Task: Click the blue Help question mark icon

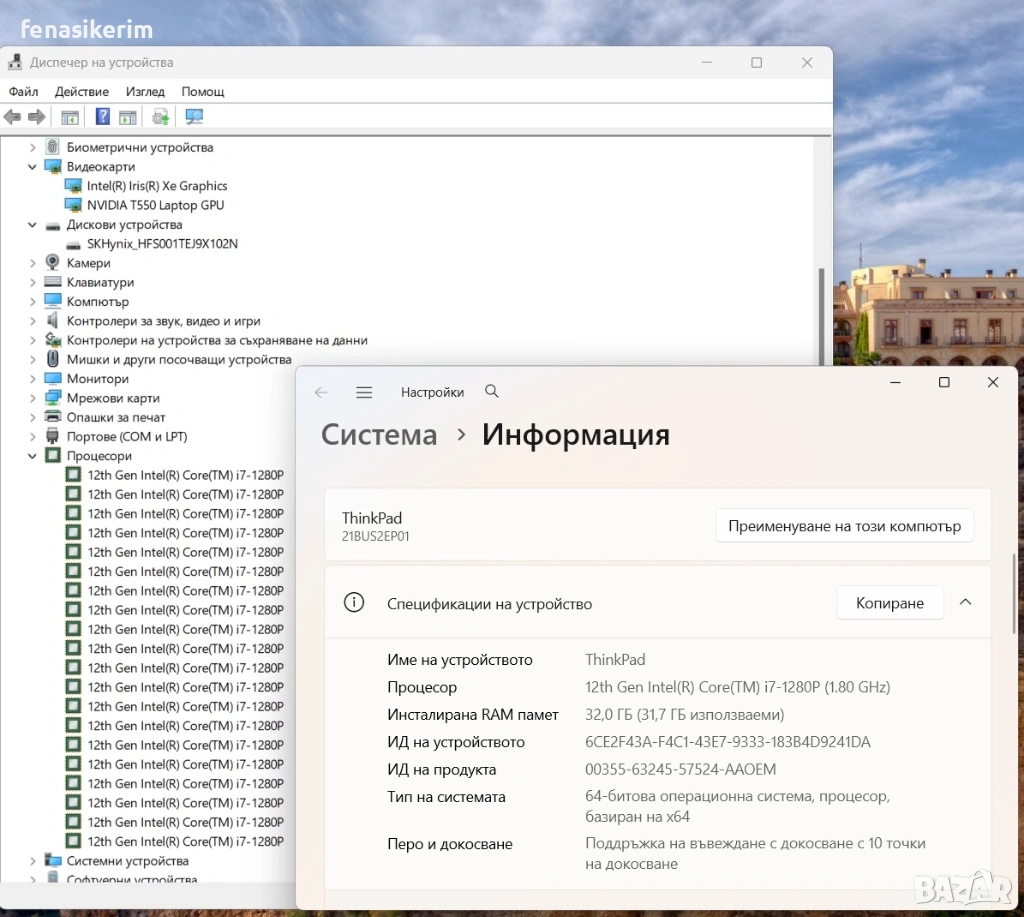Action: coord(102,117)
